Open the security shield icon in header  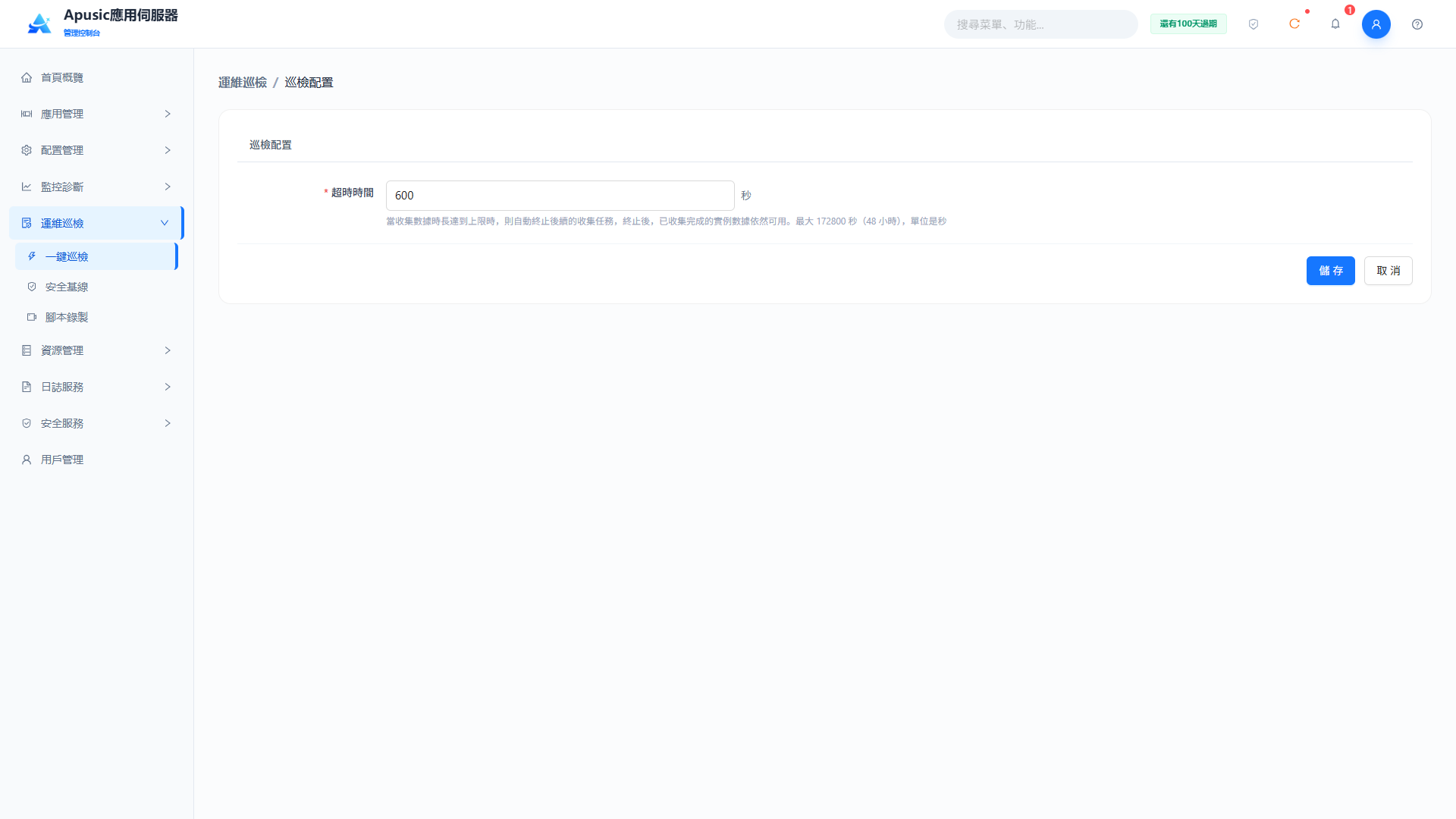(1254, 24)
